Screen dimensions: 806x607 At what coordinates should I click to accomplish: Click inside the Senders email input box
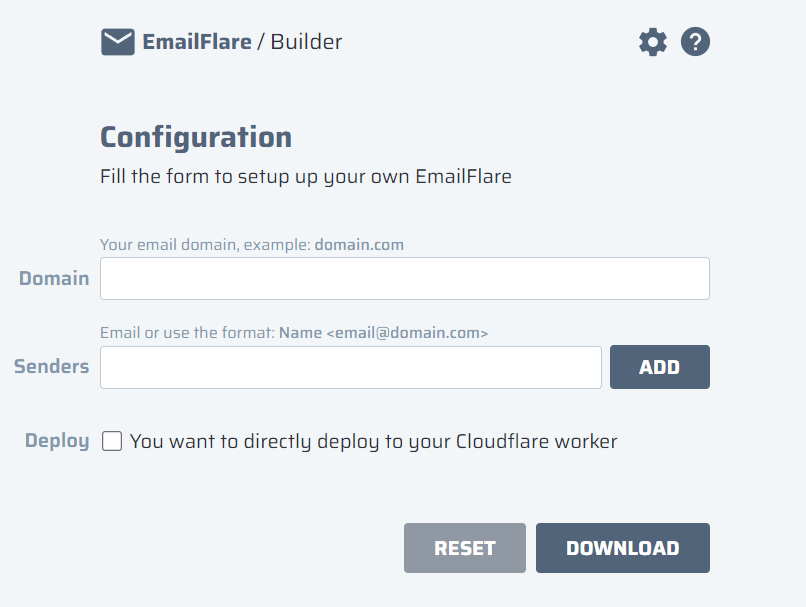tap(350, 367)
